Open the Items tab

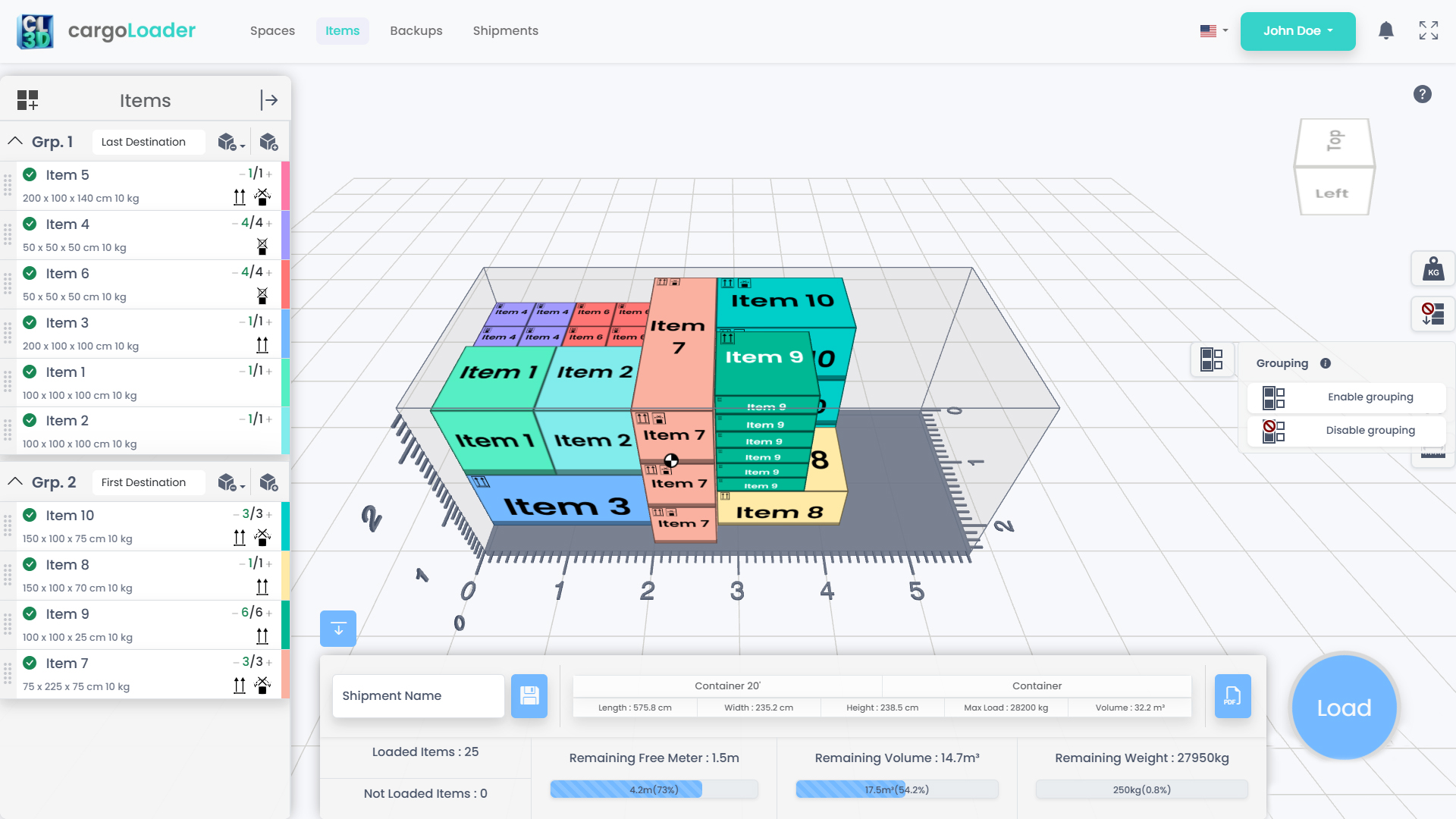pos(343,31)
